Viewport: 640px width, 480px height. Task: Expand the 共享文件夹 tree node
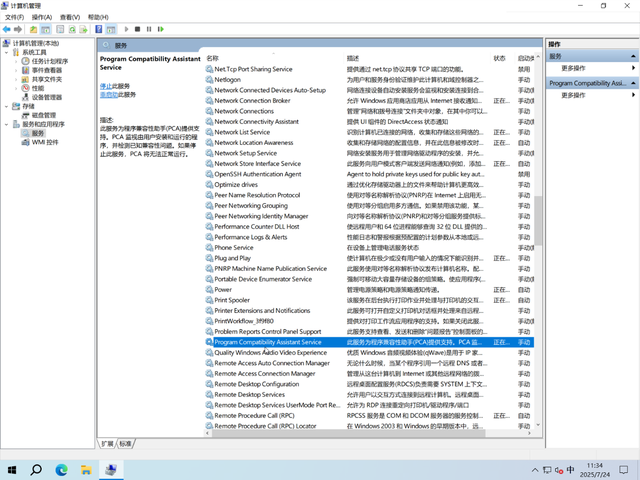(16, 79)
